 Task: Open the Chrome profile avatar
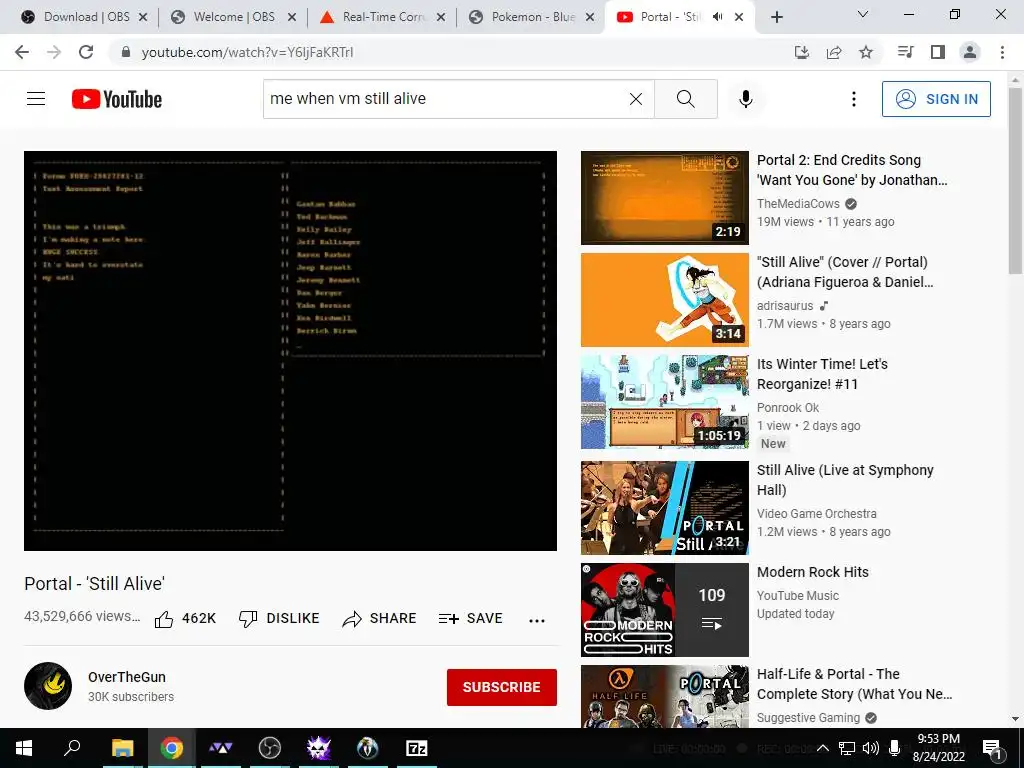click(x=970, y=52)
